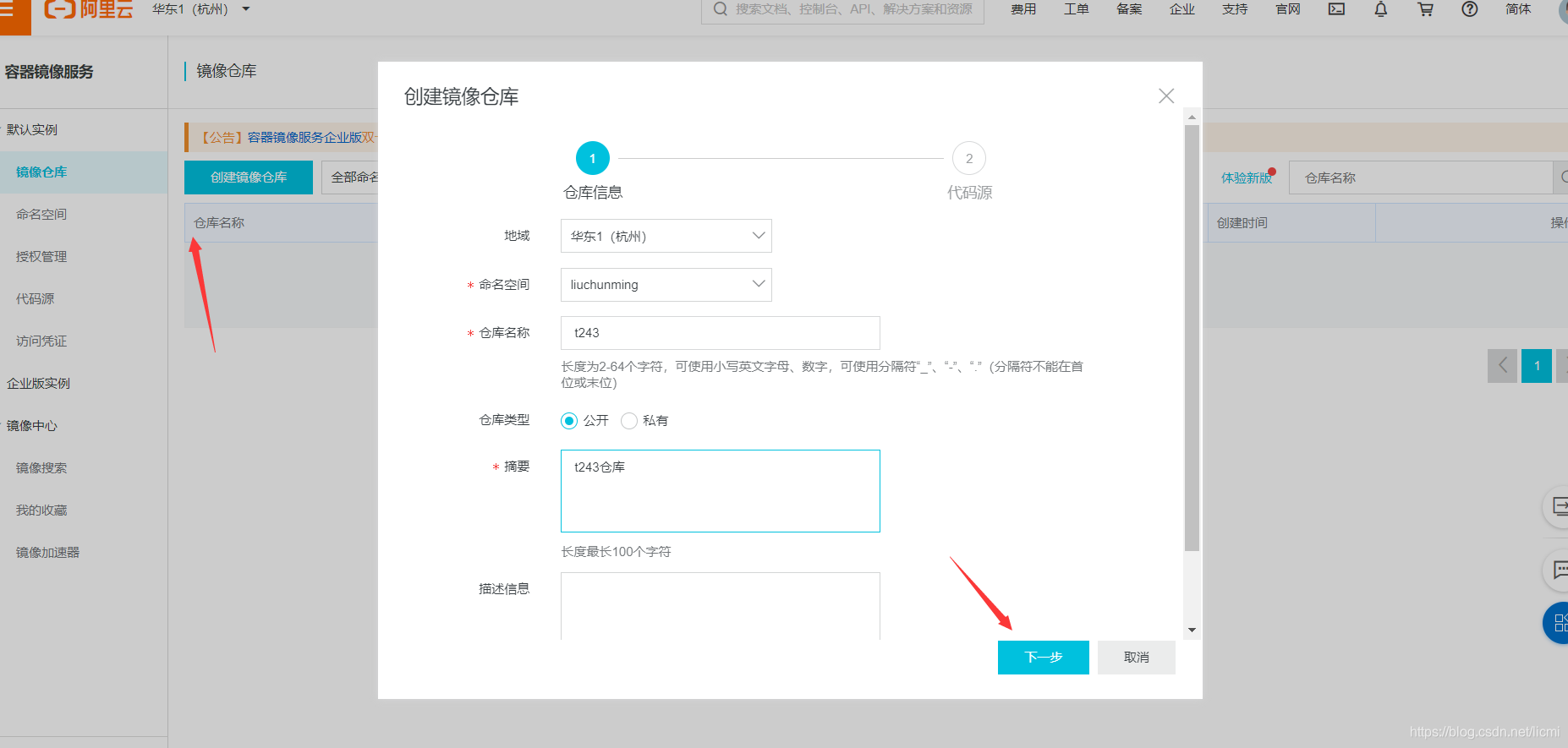Open the chat feedback floating icon
Image resolution: width=1568 pixels, height=748 pixels.
(1558, 571)
